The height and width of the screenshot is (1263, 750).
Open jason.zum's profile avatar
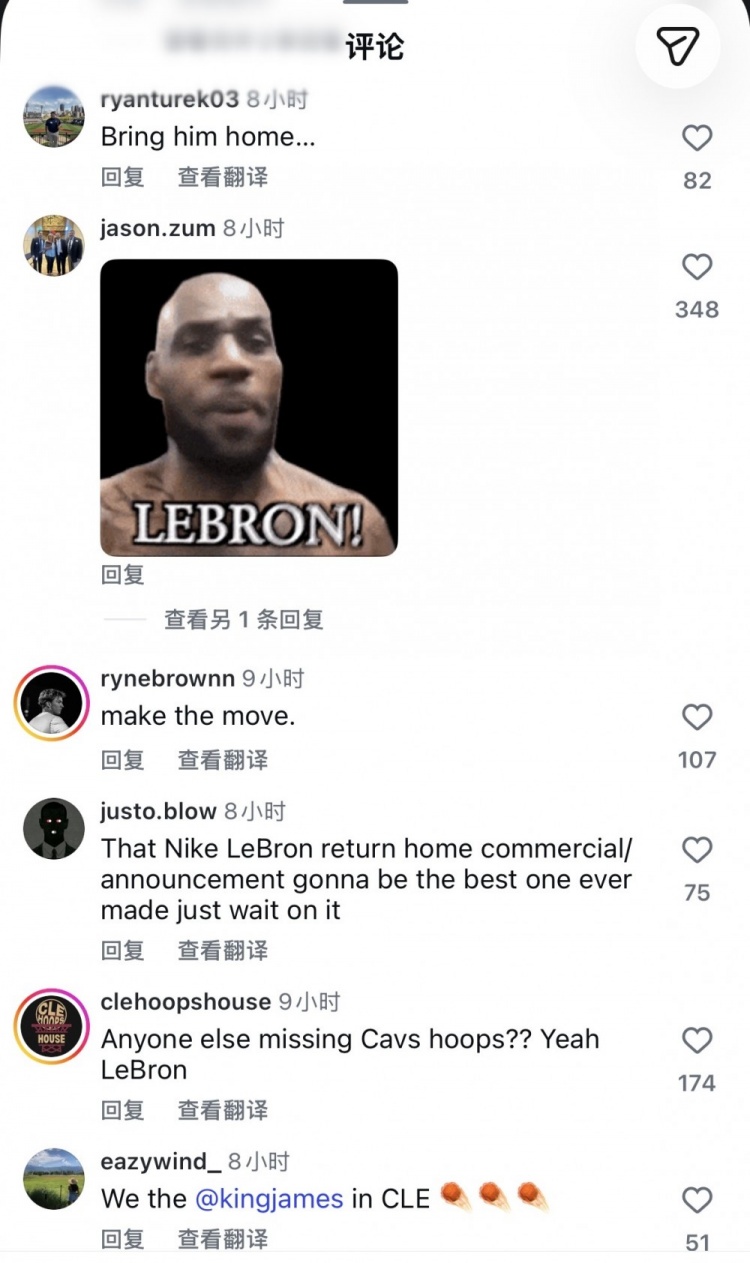(53, 245)
